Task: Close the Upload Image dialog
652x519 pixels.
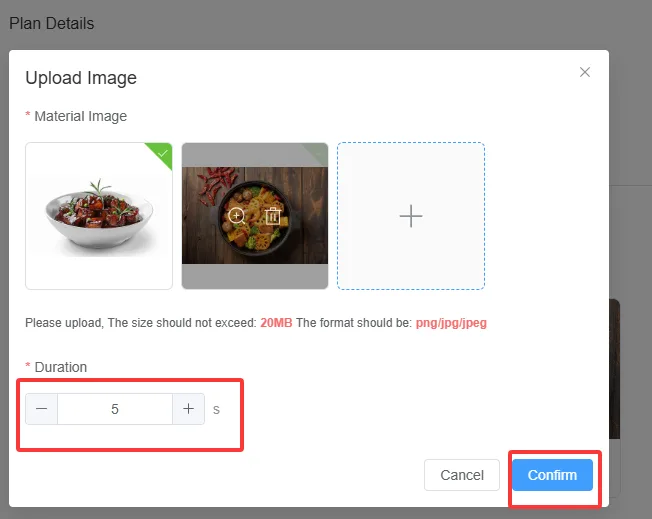Action: click(x=585, y=72)
